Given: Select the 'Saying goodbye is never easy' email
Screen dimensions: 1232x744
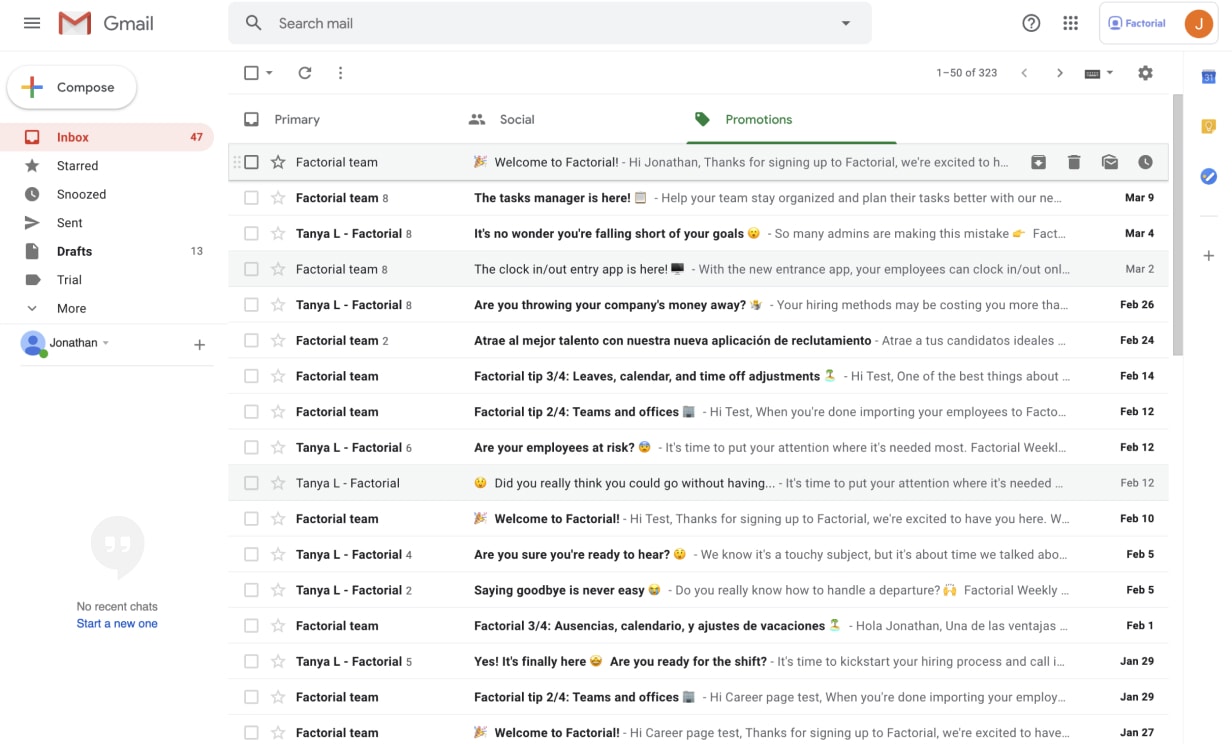Looking at the screenshot, I should pos(251,590).
